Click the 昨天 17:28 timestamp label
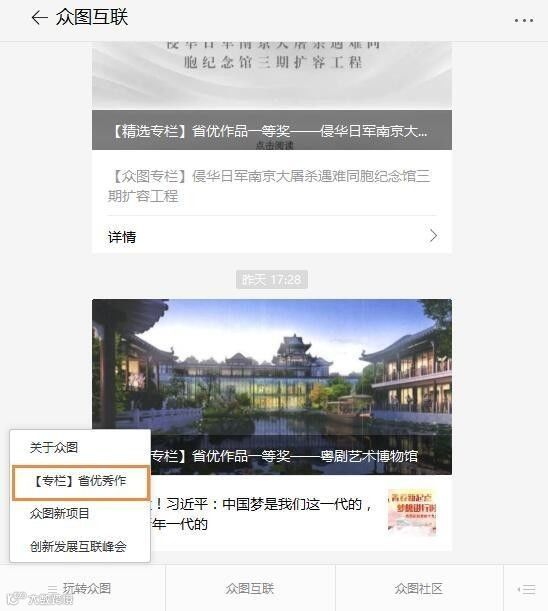Image resolution: width=548 pixels, height=611 pixels. 272,279
